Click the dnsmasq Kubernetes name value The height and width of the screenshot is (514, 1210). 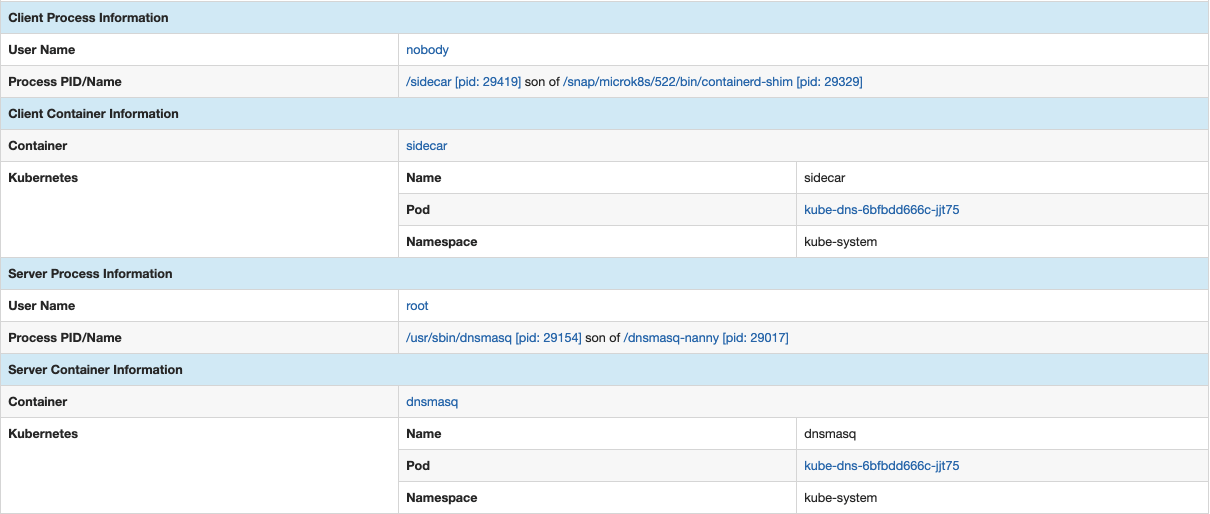(830, 433)
